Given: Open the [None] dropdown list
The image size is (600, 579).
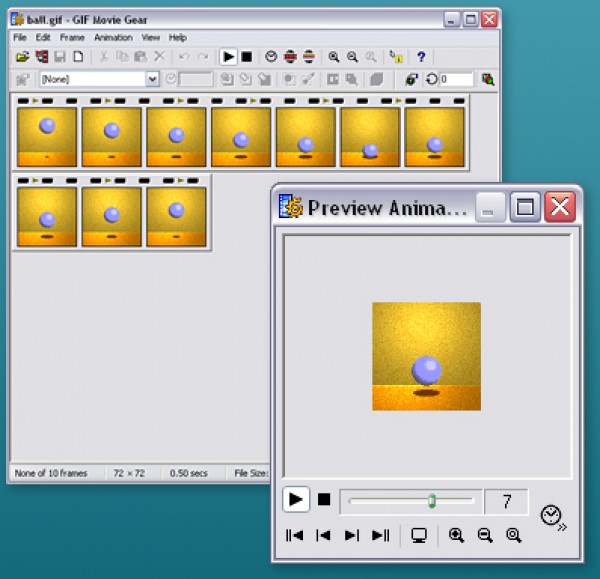Looking at the screenshot, I should (x=153, y=79).
